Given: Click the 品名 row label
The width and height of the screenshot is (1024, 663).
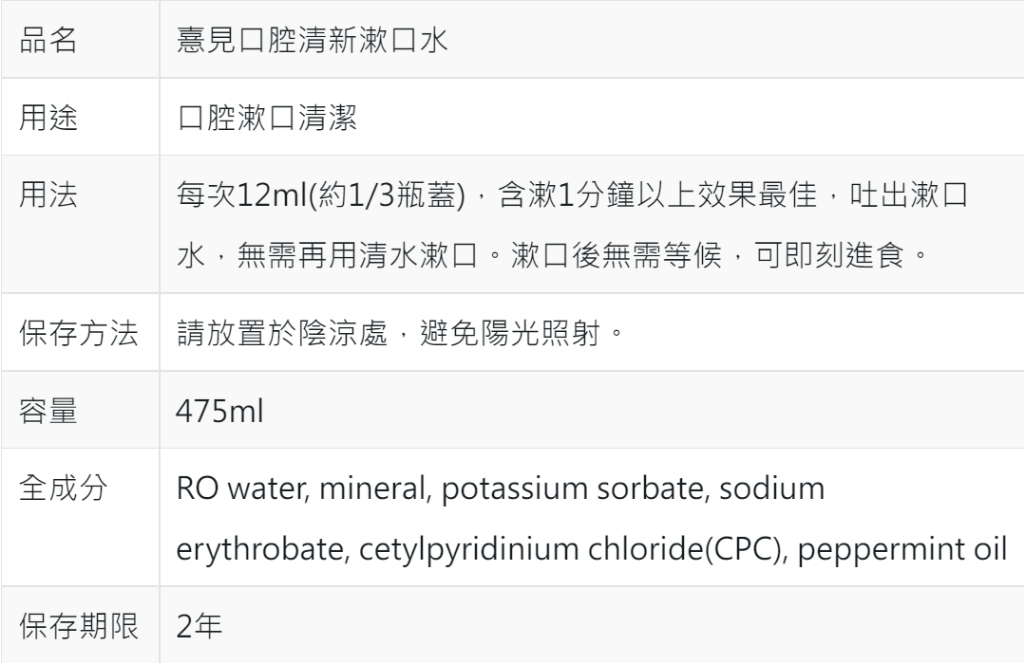Looking at the screenshot, I should [x=49, y=42].
